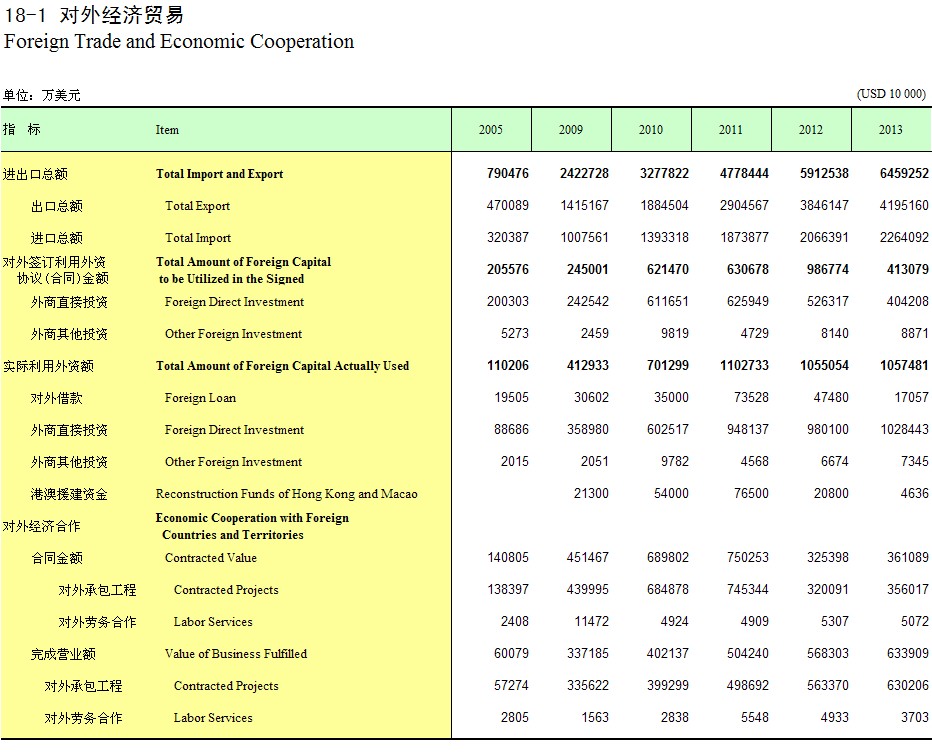Select the cell value 1028443
Viewport: 932px width, 755px height.
click(904, 429)
